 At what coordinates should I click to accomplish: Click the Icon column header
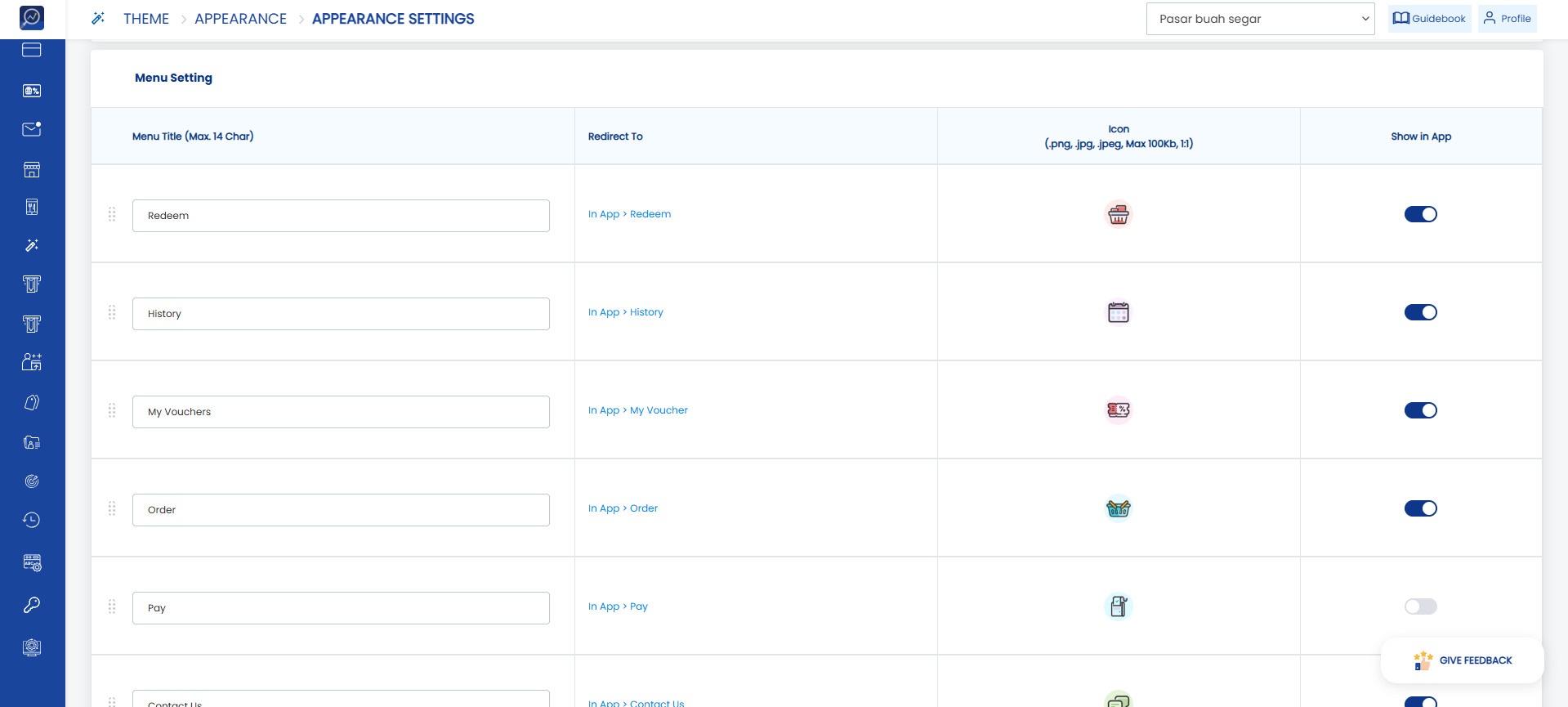coord(1119,136)
